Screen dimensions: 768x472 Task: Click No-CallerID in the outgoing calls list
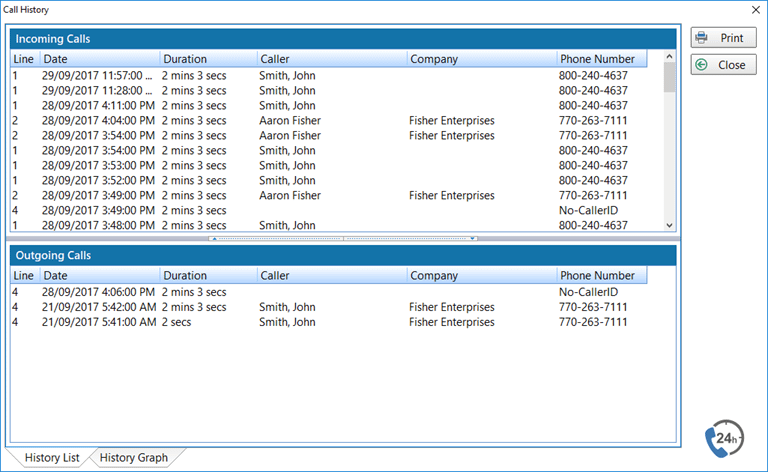click(588, 292)
